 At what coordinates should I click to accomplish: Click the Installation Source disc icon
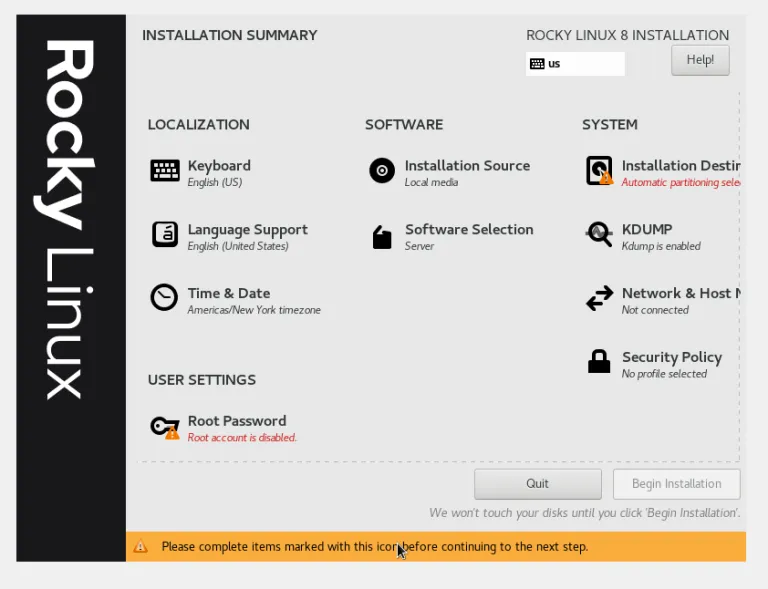click(x=382, y=170)
